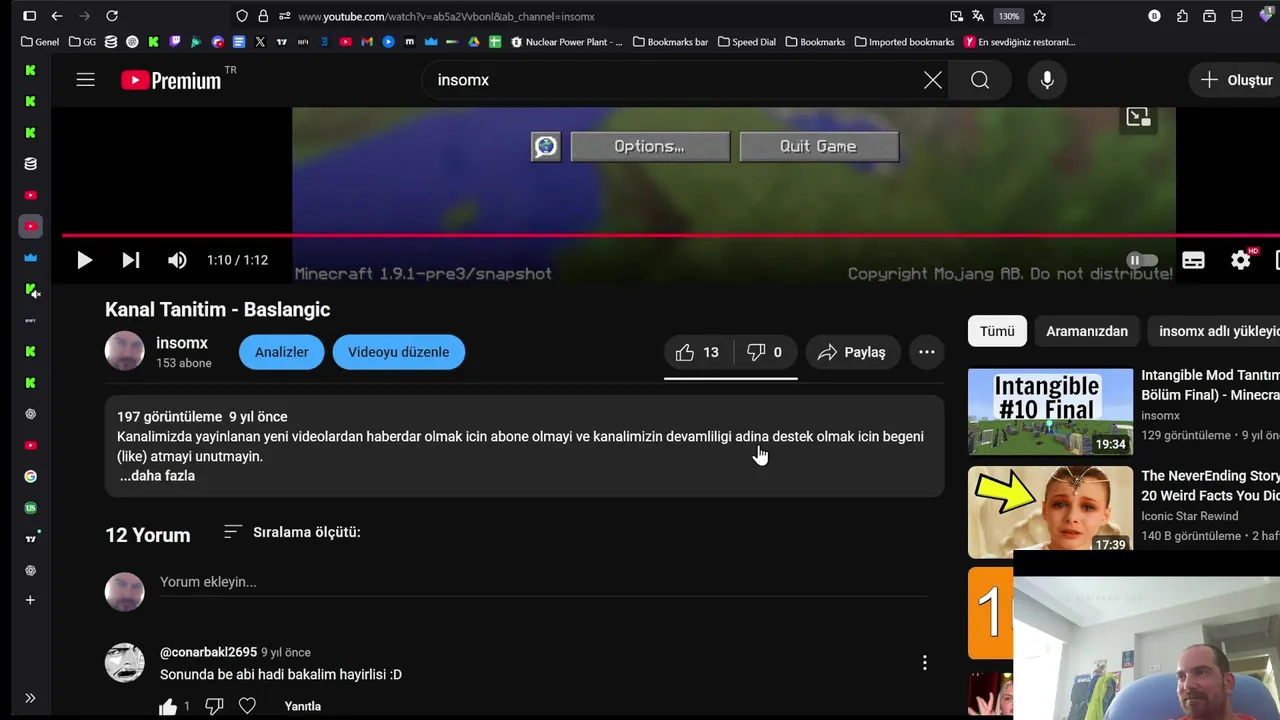The width and height of the screenshot is (1280, 720).
Task: Dislike the conarbakl2695 comment
Action: coord(214,706)
